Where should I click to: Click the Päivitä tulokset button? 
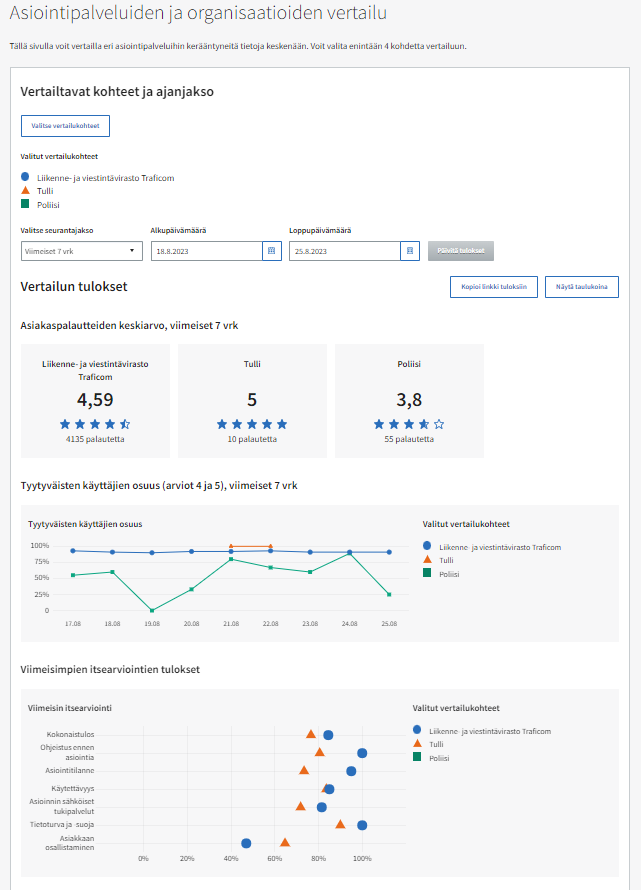click(458, 252)
